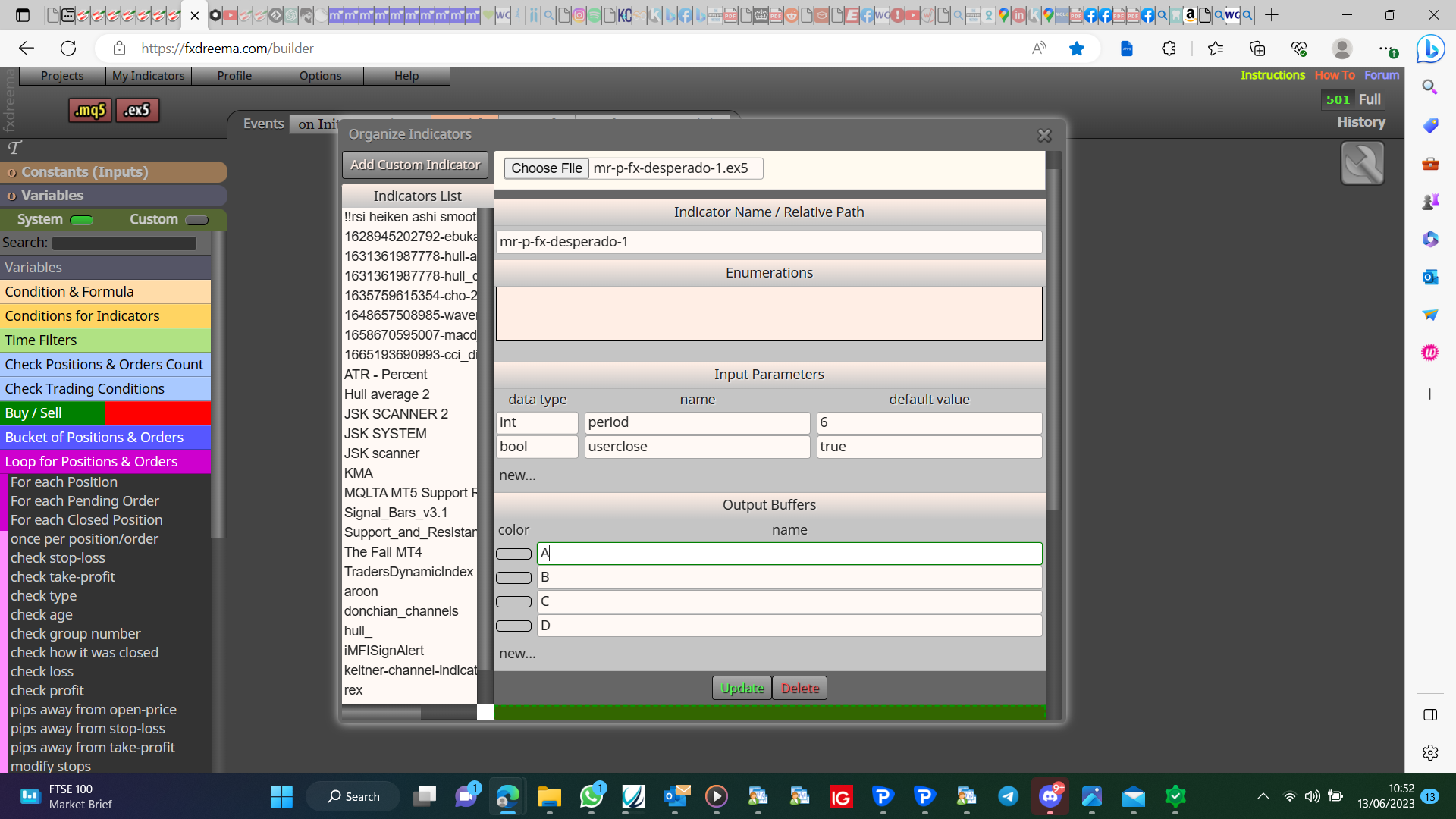This screenshot has width=1456, height=819.
Task: Open Discord from the taskbar
Action: [x=1050, y=796]
